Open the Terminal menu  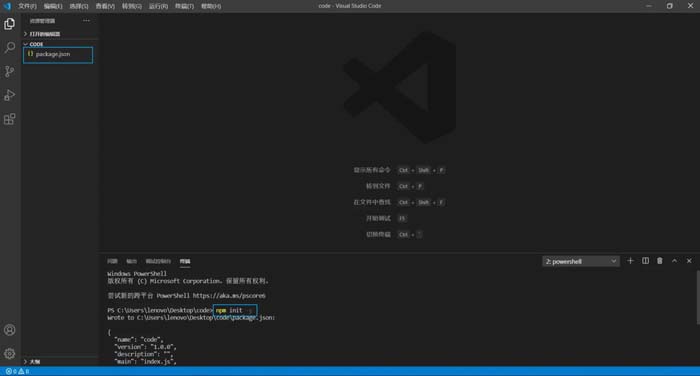184,6
